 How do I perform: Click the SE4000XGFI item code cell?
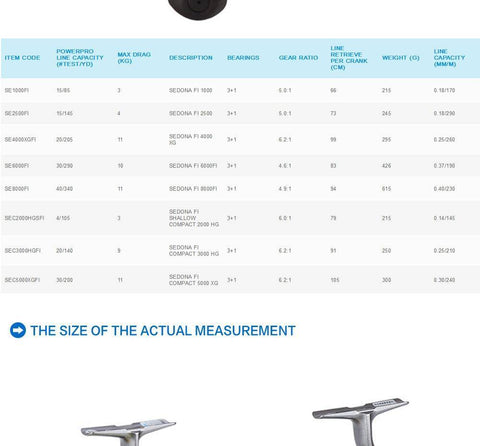[x=20, y=139]
